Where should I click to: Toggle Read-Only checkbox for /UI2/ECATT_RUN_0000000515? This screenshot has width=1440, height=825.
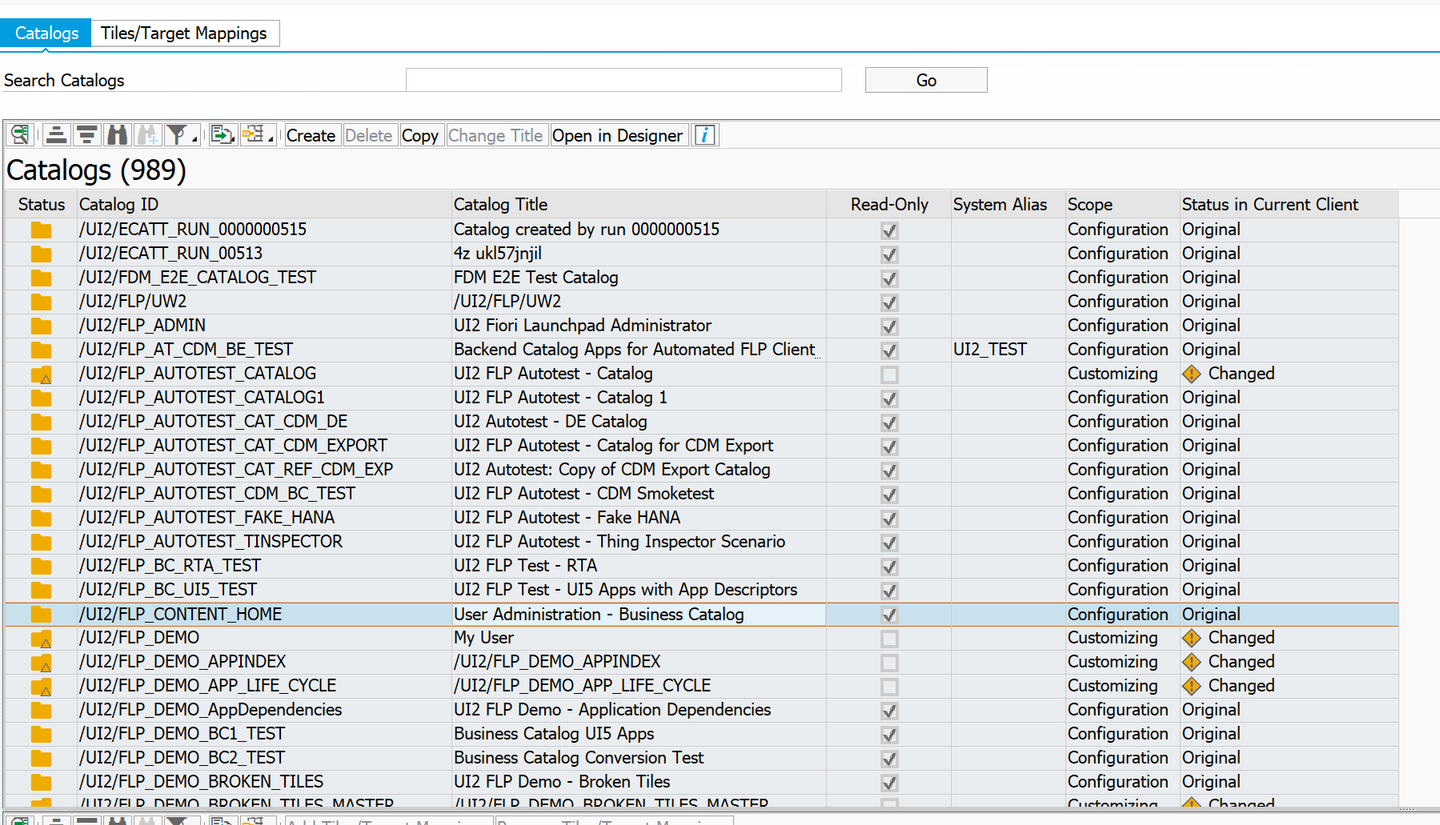click(x=889, y=230)
